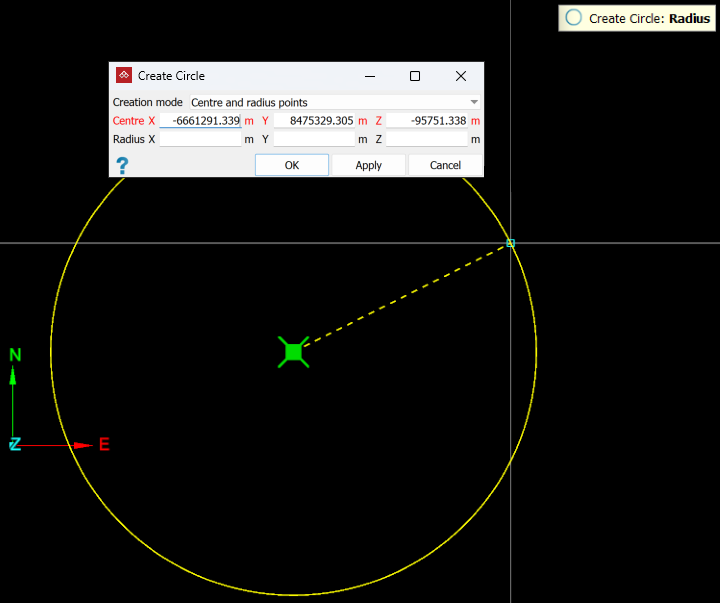Click the green N axis arrow
Screen dimensions: 720x603
click(x=13, y=374)
